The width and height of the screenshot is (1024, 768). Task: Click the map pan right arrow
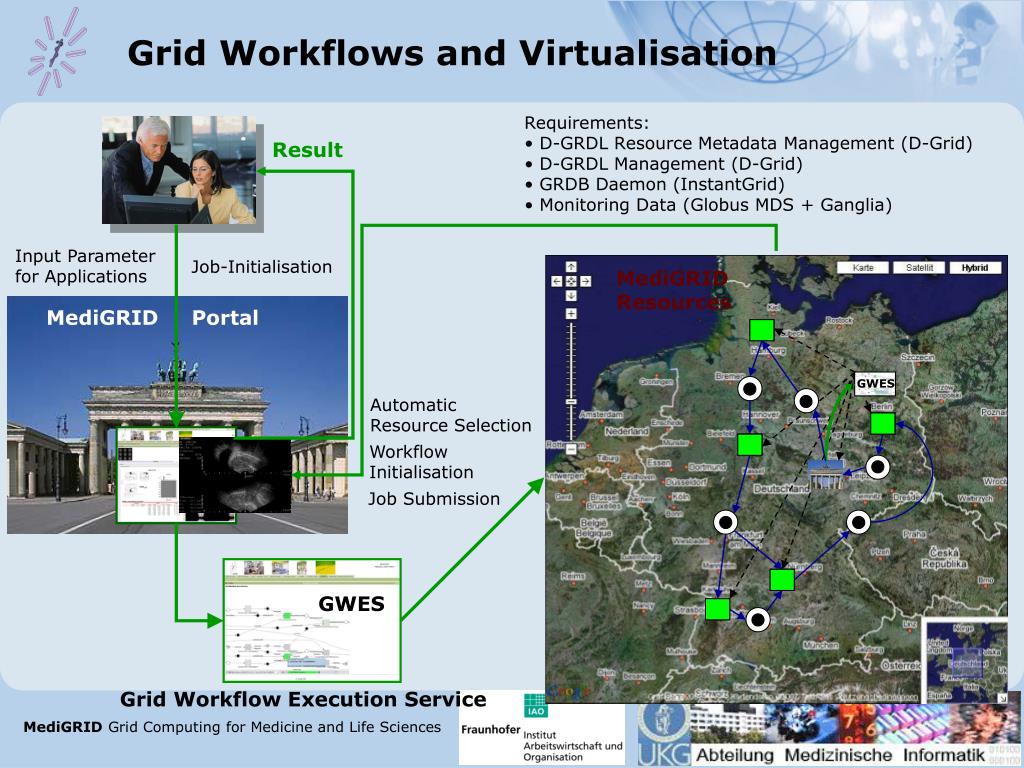[x=585, y=281]
